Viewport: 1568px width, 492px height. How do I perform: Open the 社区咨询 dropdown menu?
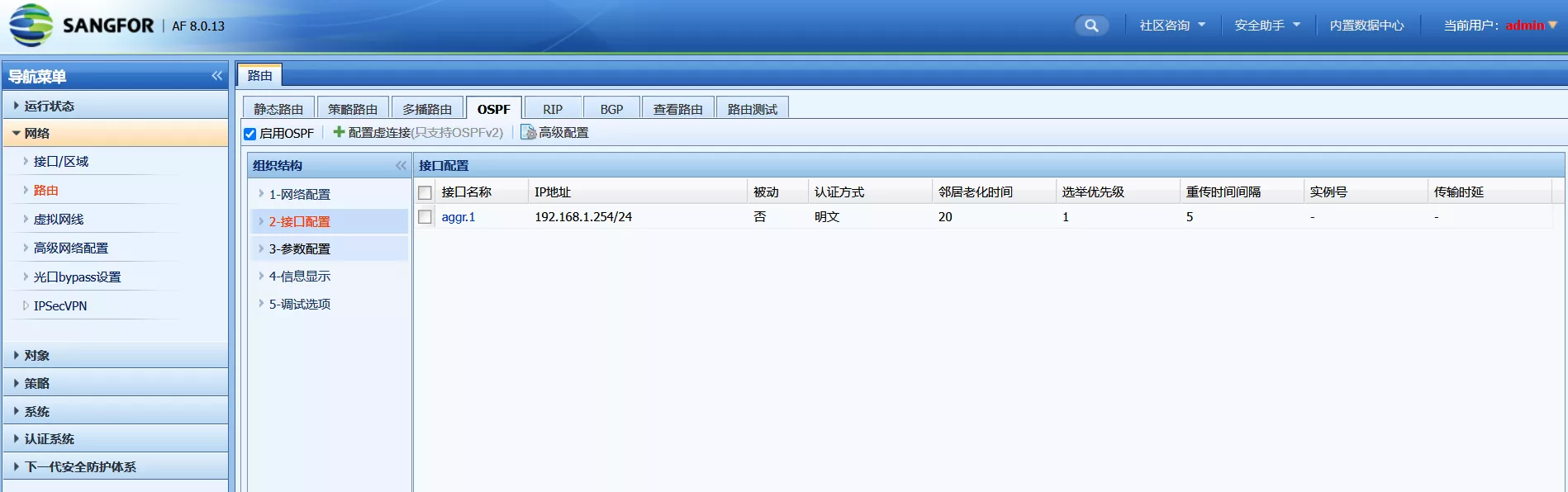pos(1172,26)
